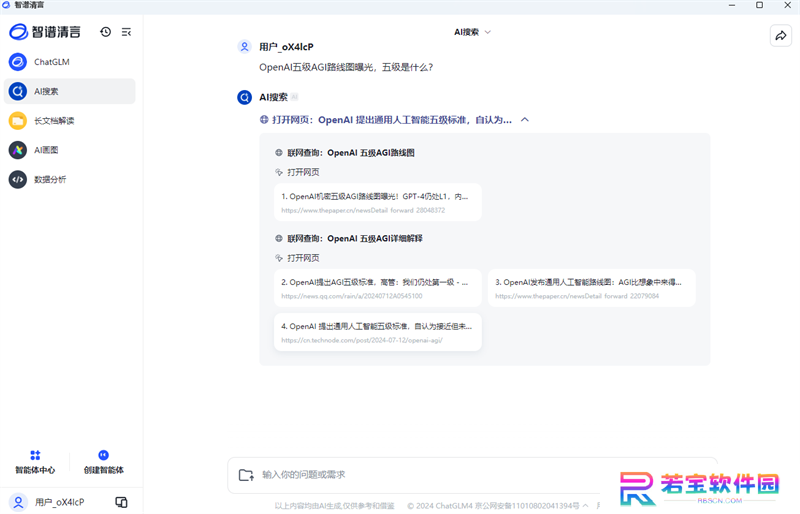This screenshot has width=800, height=514.
Task: Click the 创建智能体 blue circle icon
Action: tap(104, 455)
